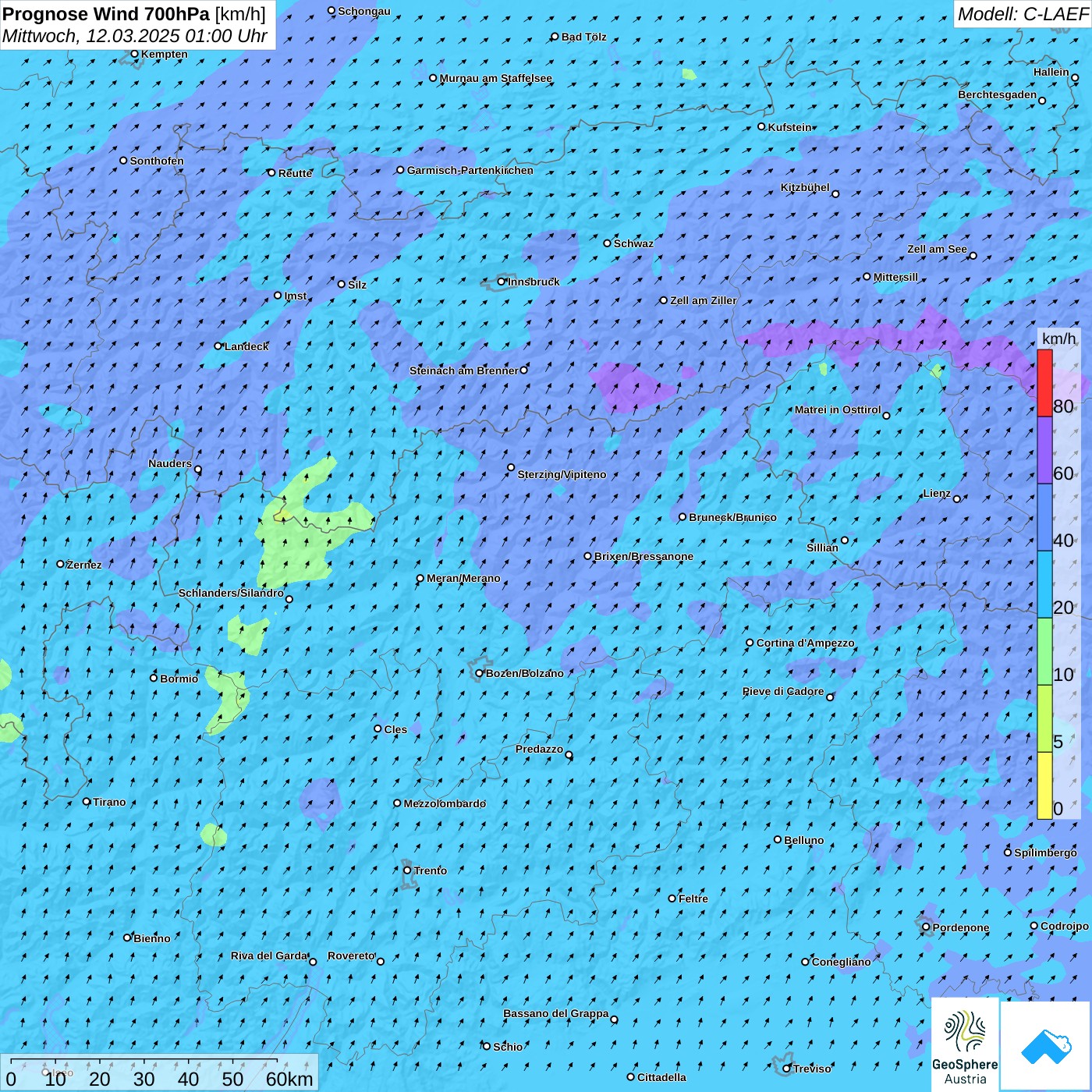Screen dimensions: 1092x1092
Task: Select the "Matrei in Osttirol" label
Action: pos(838,409)
